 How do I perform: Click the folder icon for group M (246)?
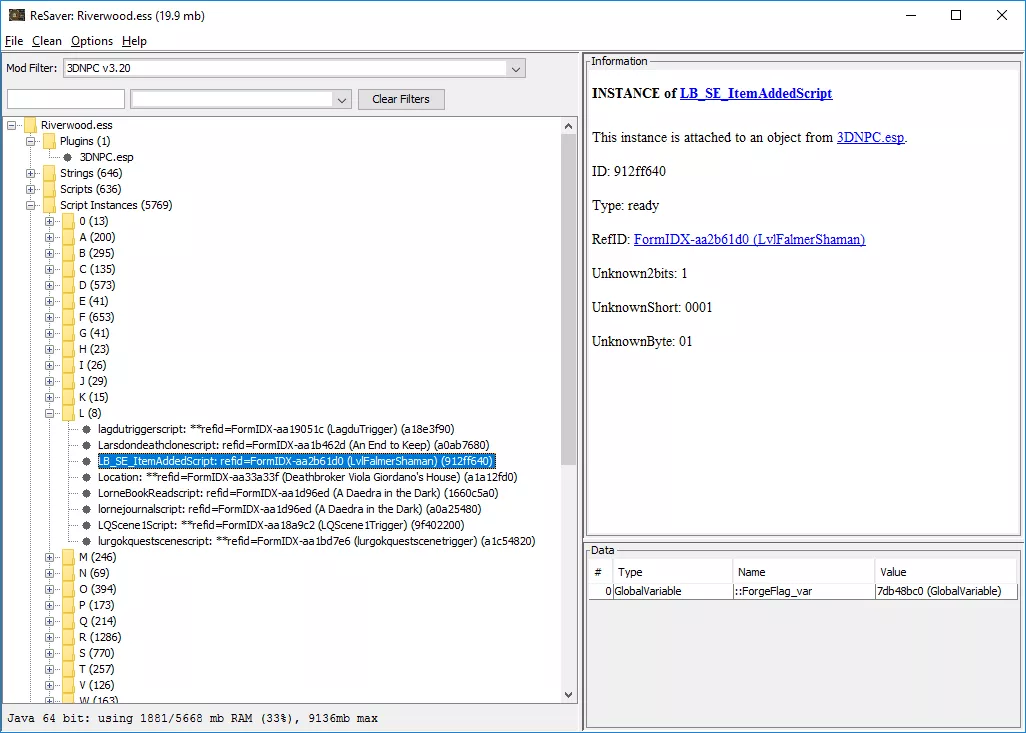pos(68,557)
